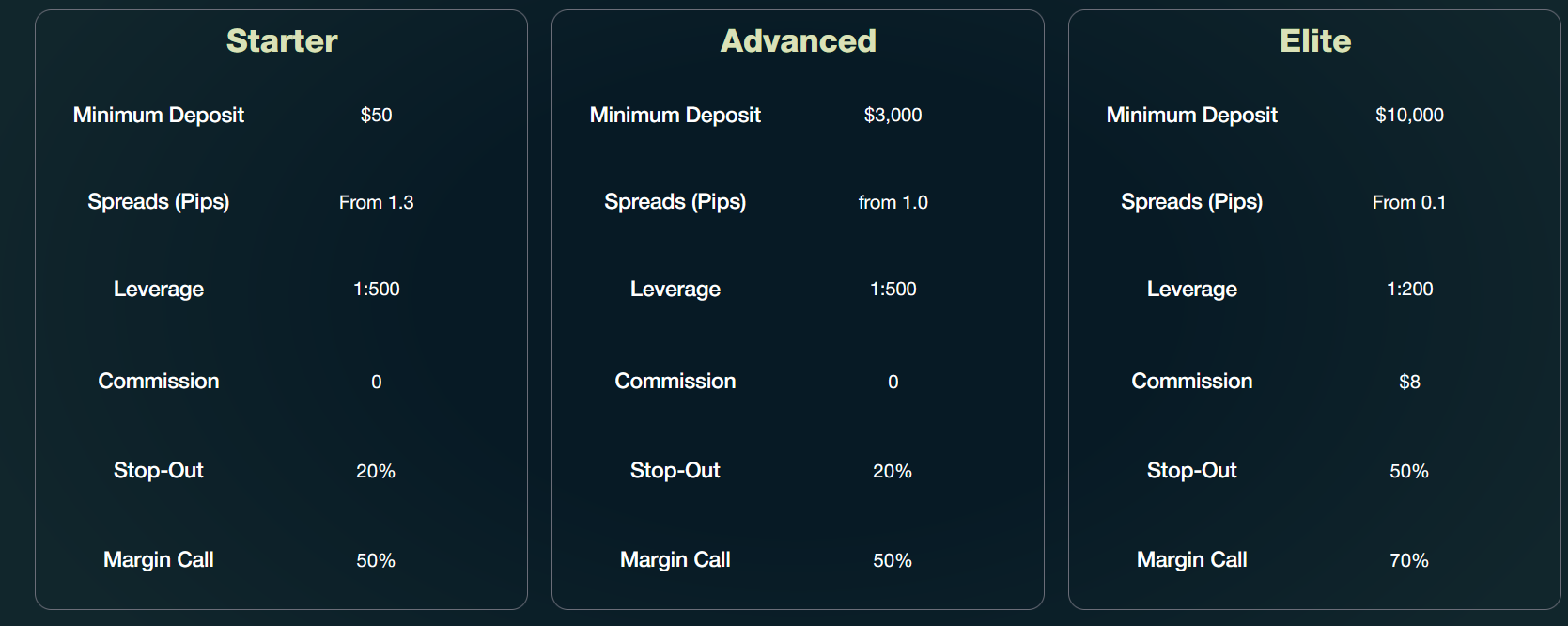This screenshot has width=1568, height=626.
Task: Select the 1:500 leverage value in Advanced card
Action: (x=893, y=289)
